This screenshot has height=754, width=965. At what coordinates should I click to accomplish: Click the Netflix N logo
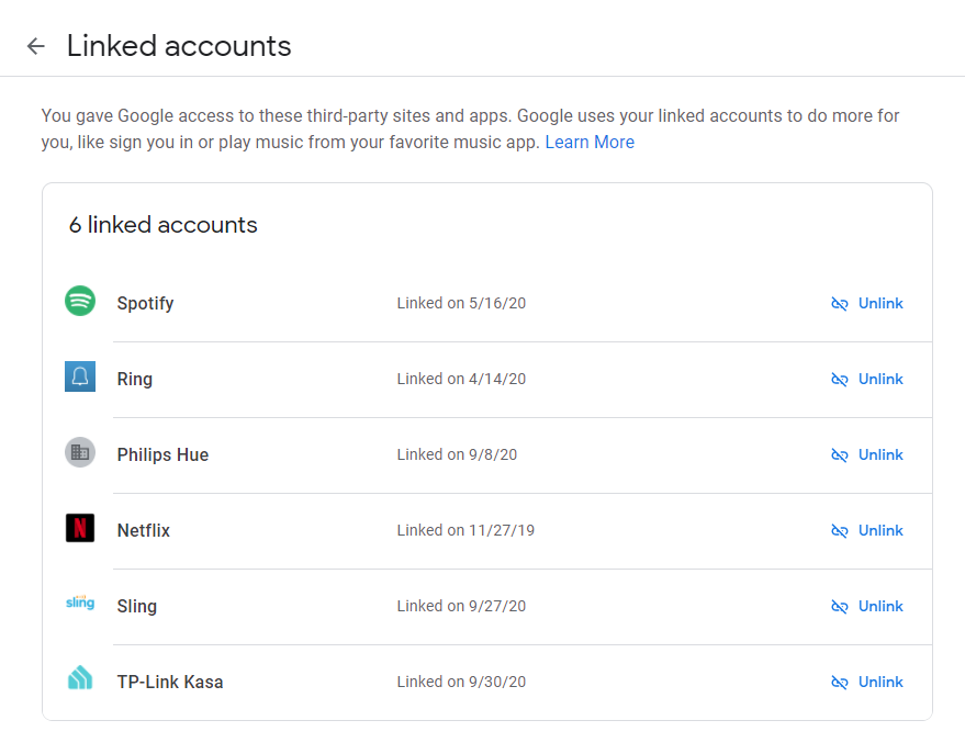pyautogui.click(x=80, y=528)
